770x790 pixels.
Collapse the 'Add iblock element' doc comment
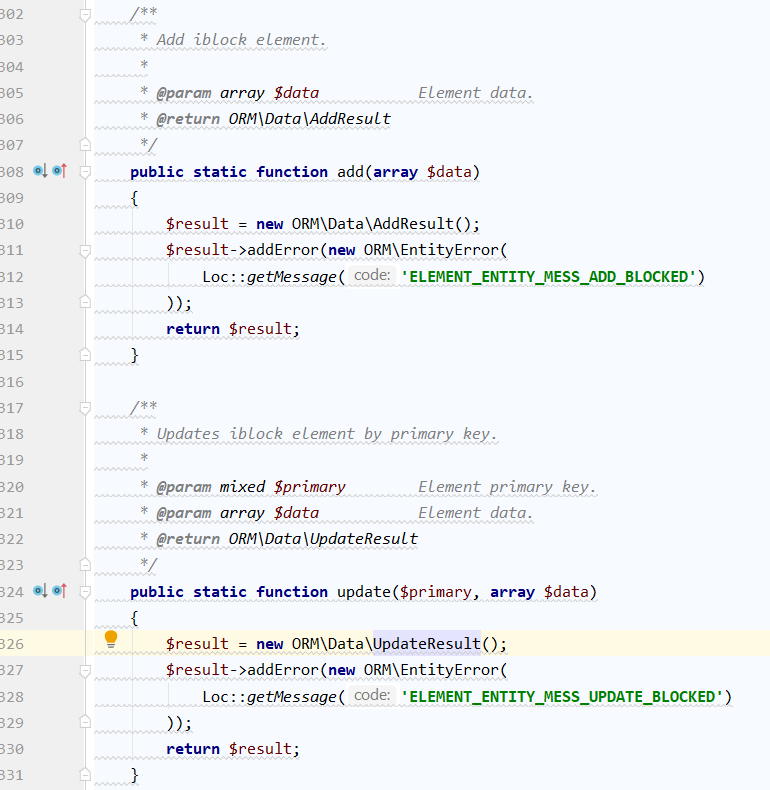pyautogui.click(x=85, y=15)
